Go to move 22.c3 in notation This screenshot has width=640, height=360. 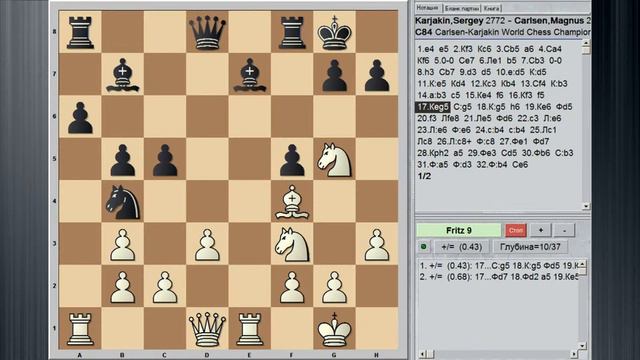coord(528,118)
